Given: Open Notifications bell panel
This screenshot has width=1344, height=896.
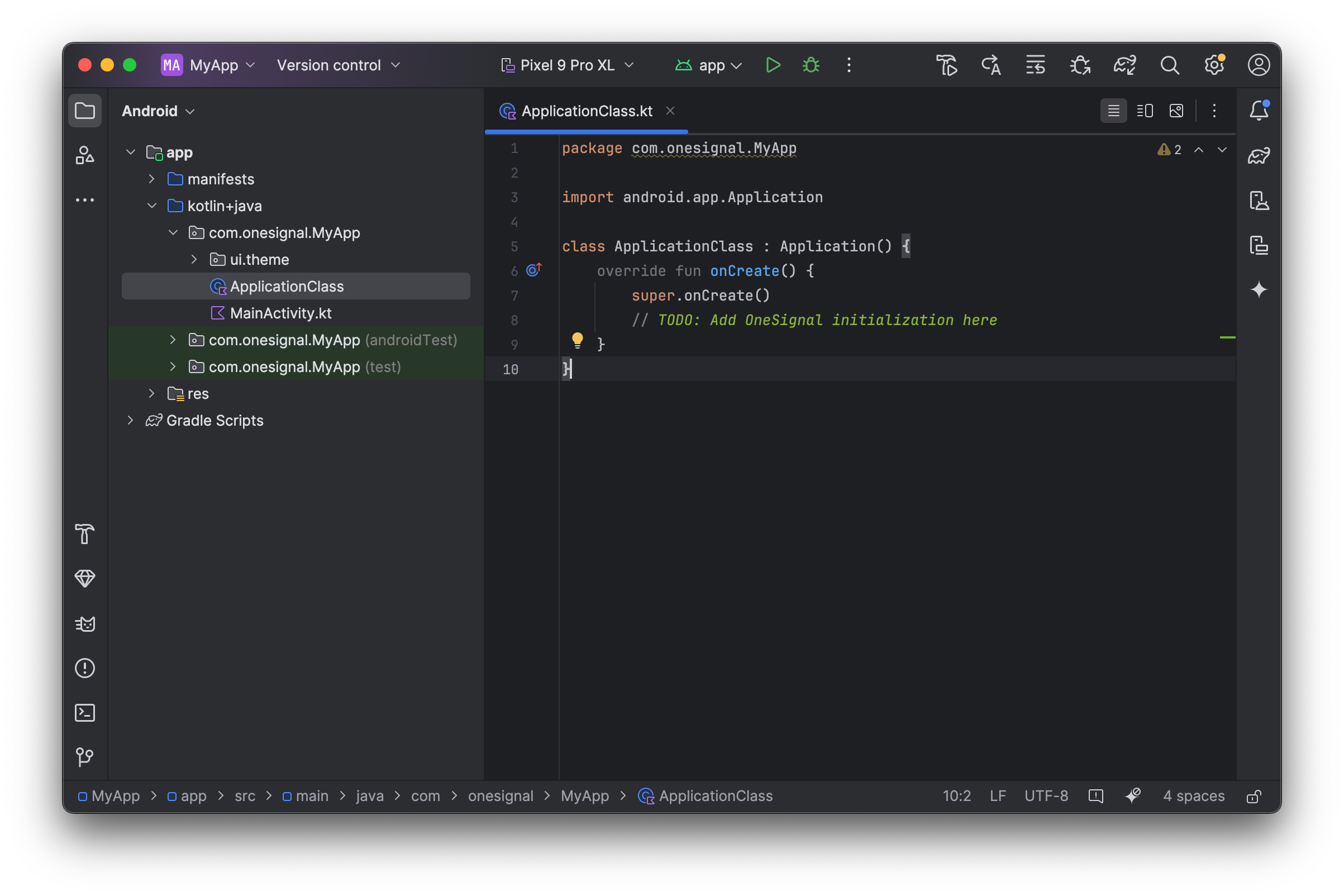Looking at the screenshot, I should pos(1259,110).
